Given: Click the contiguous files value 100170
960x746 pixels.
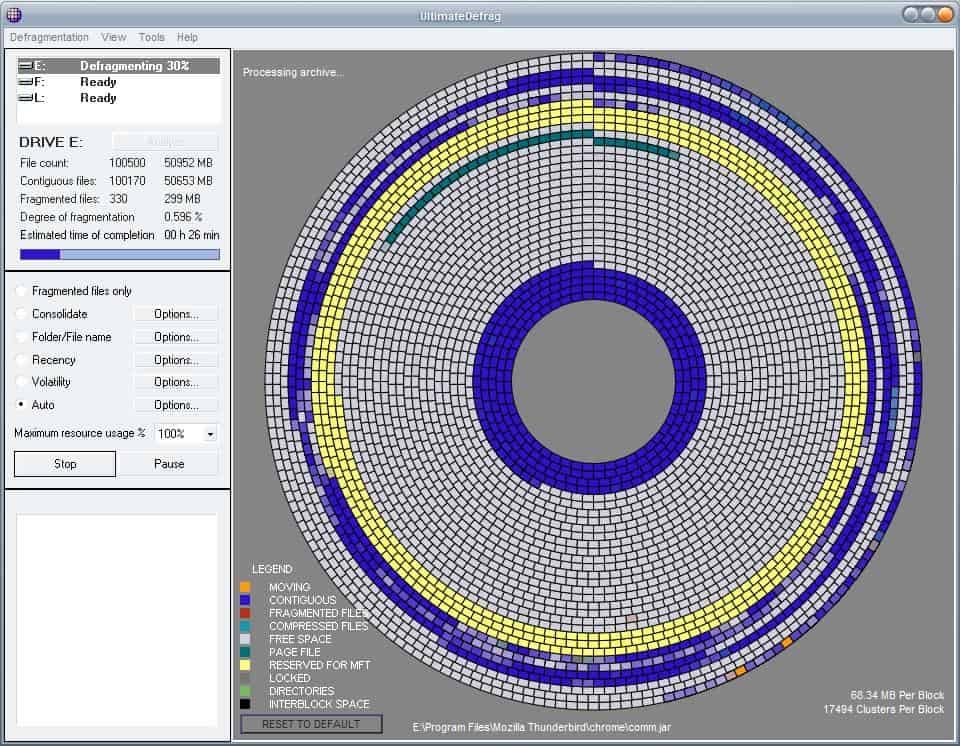Looking at the screenshot, I should [x=127, y=181].
